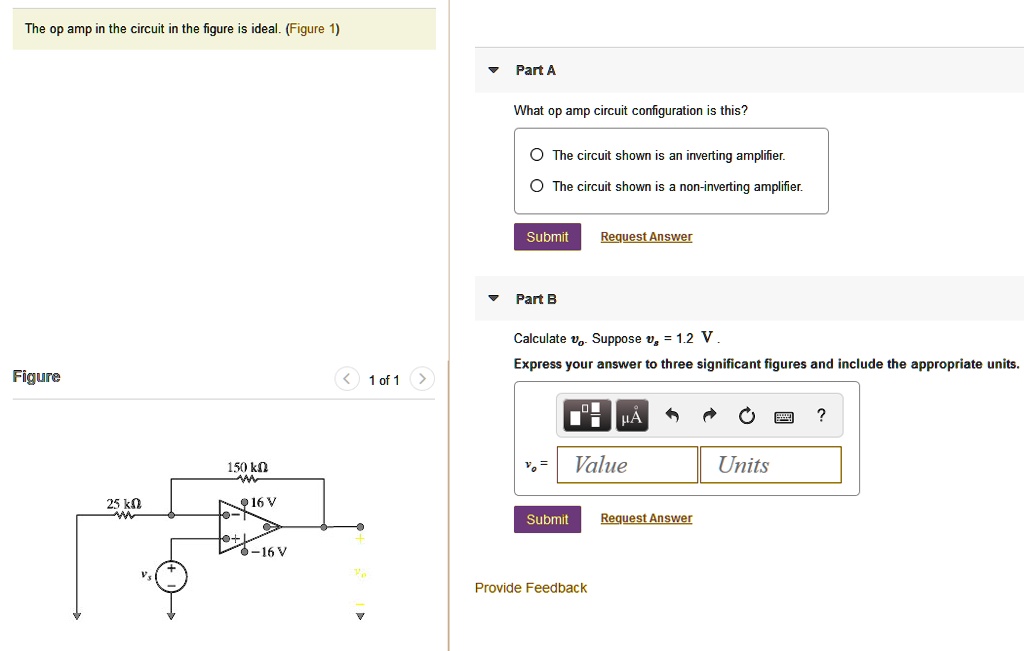
Task: Click the question mark help icon
Action: [821, 415]
